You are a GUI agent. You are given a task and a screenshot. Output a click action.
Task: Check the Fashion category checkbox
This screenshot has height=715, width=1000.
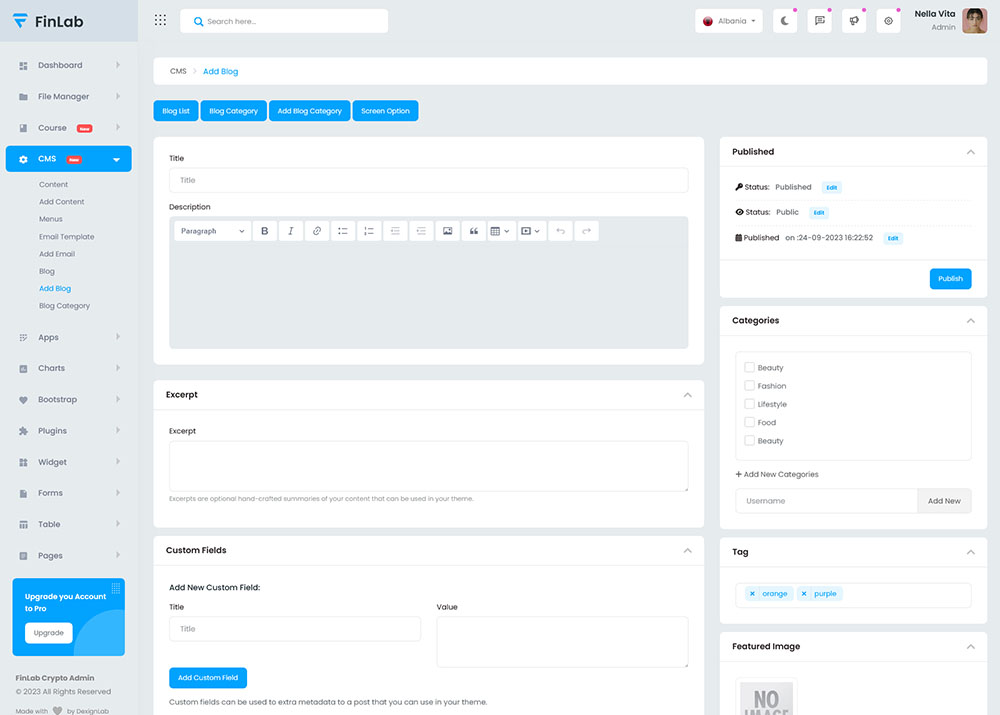click(x=749, y=386)
